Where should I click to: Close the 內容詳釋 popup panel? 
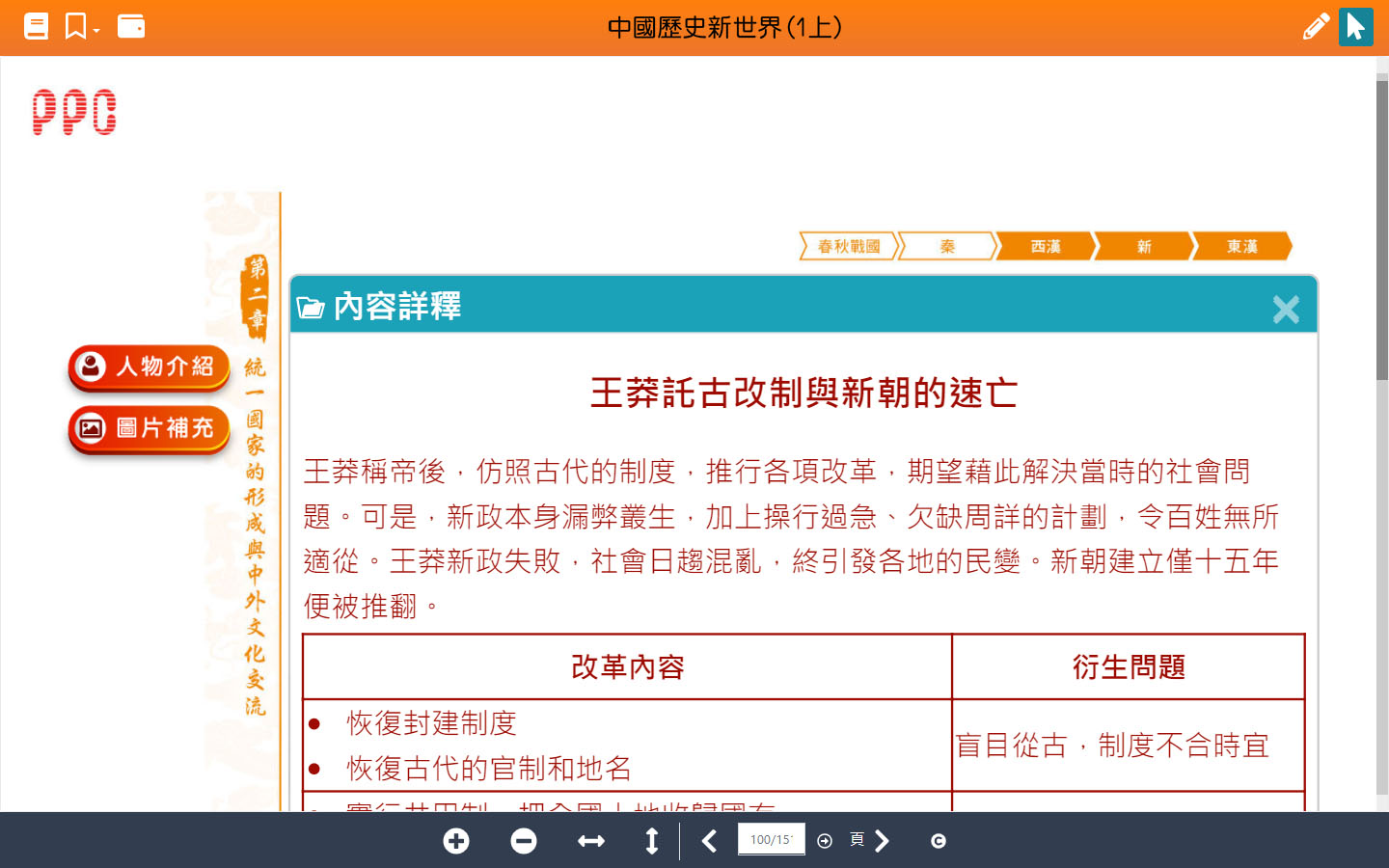click(1285, 309)
